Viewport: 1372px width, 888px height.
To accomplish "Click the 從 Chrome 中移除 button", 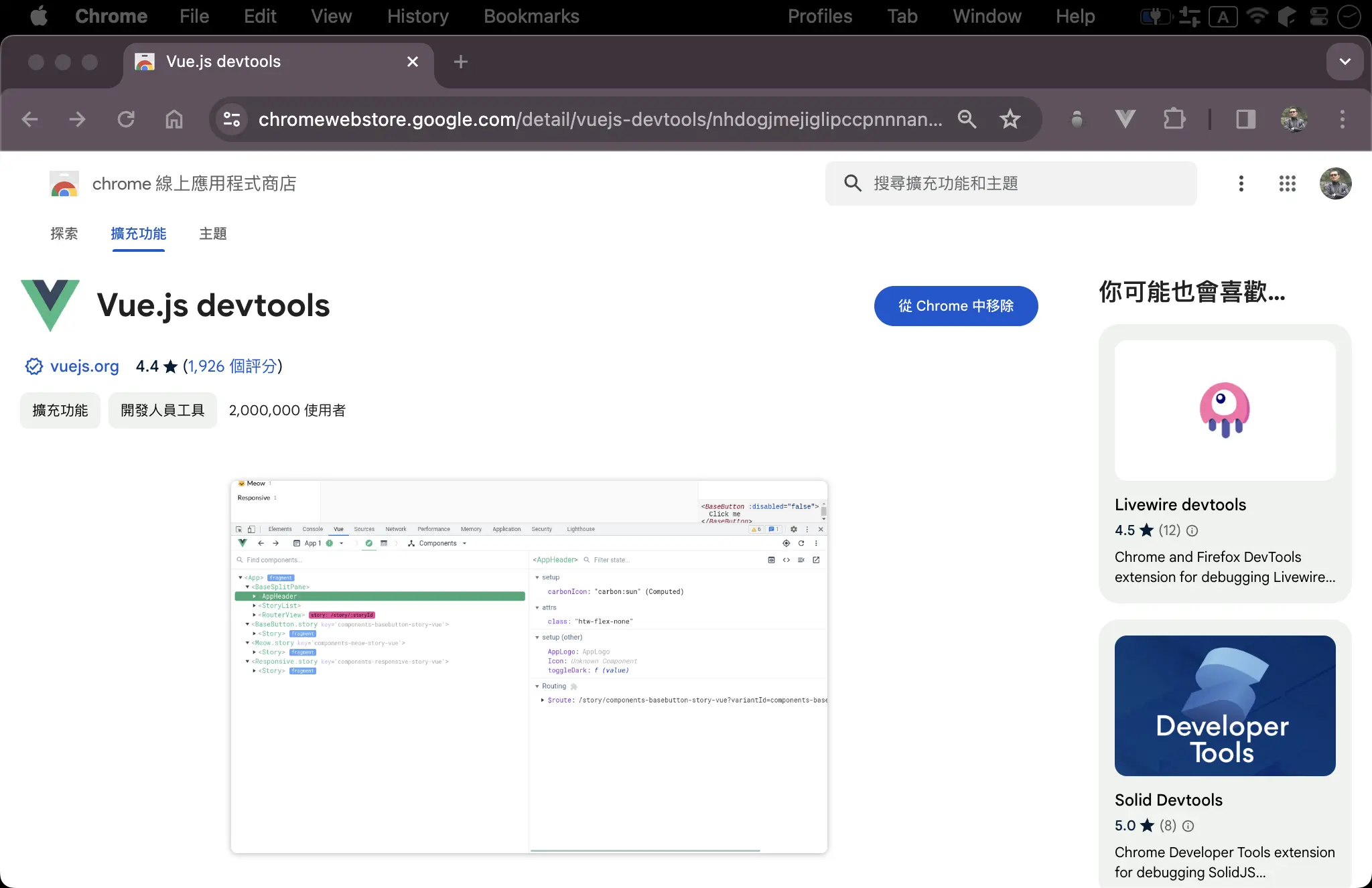I will coord(956,305).
